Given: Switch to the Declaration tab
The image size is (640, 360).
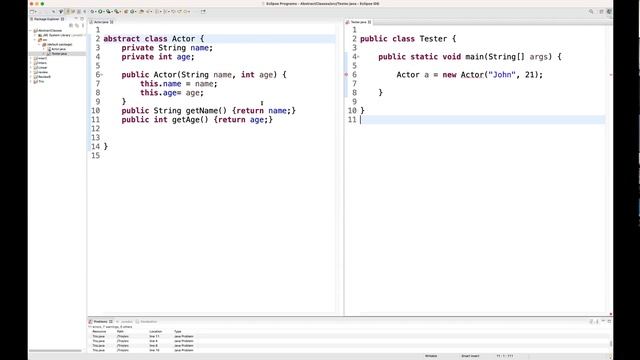Looking at the screenshot, I should tap(146, 322).
